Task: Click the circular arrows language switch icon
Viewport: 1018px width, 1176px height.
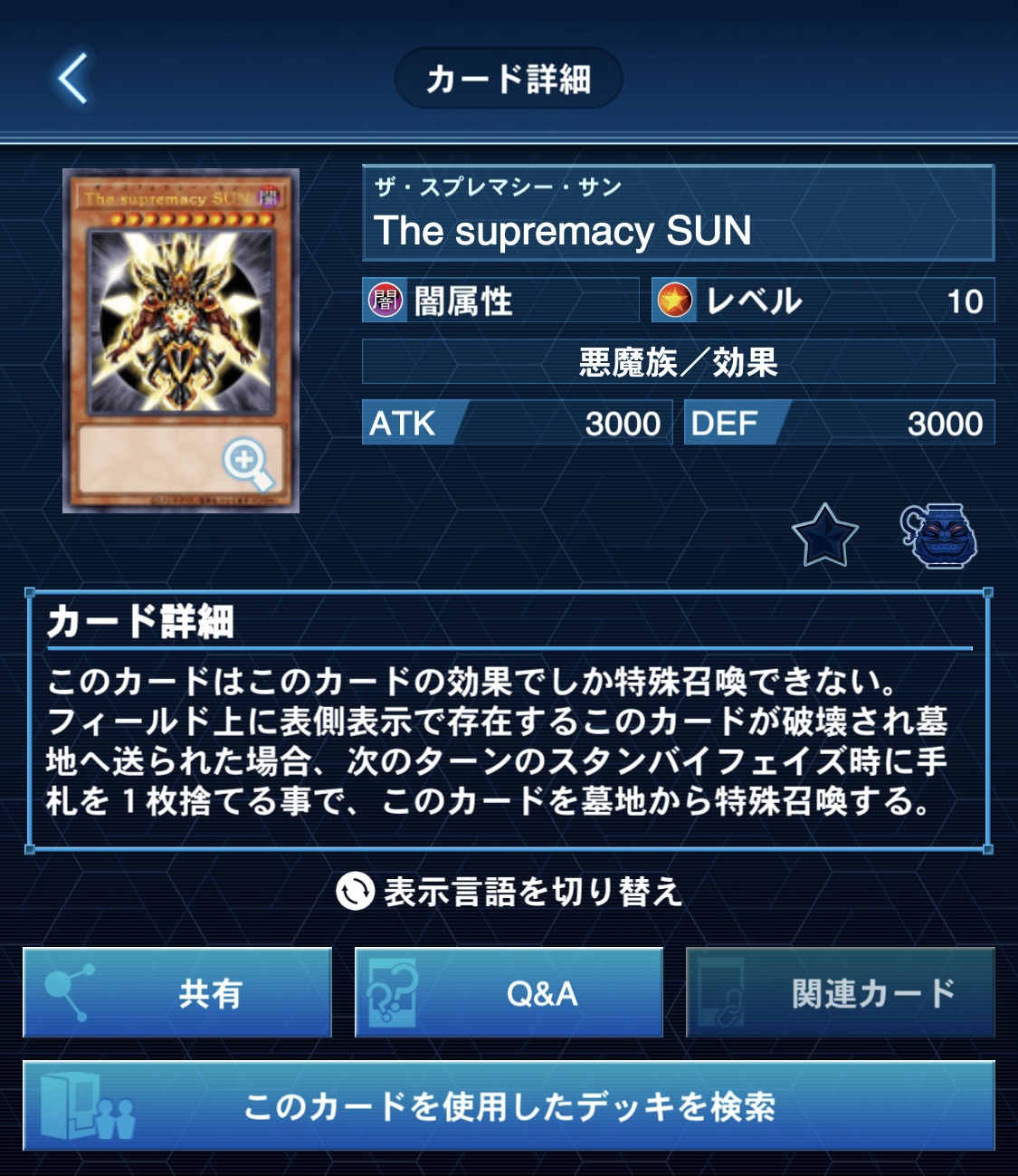Action: pos(355,891)
